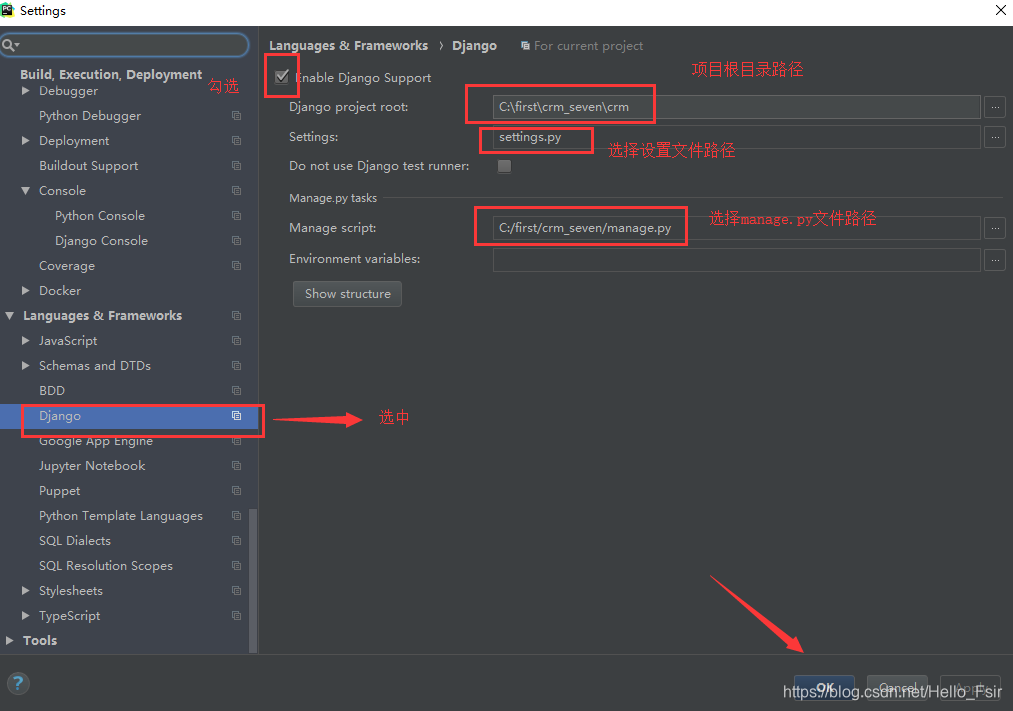This screenshot has width=1013, height=711.
Task: Click the project-level icon beside Puppet
Action: [x=236, y=491]
